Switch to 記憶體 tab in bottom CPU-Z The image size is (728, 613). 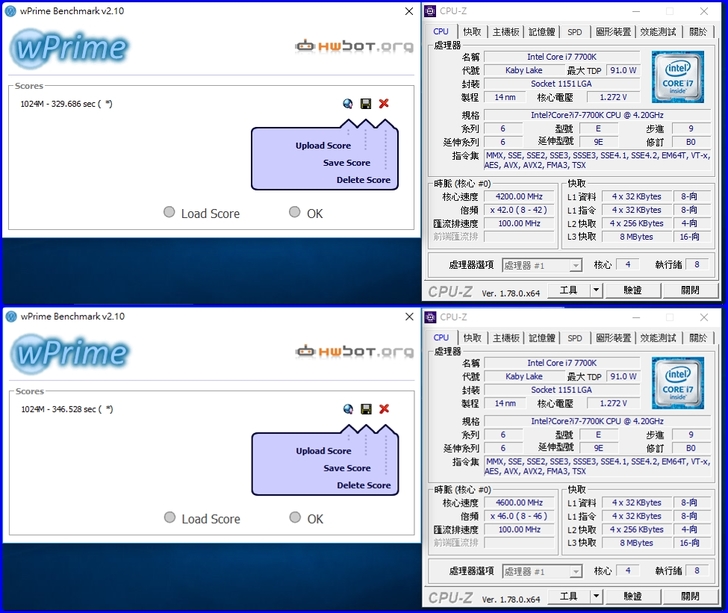pos(542,338)
